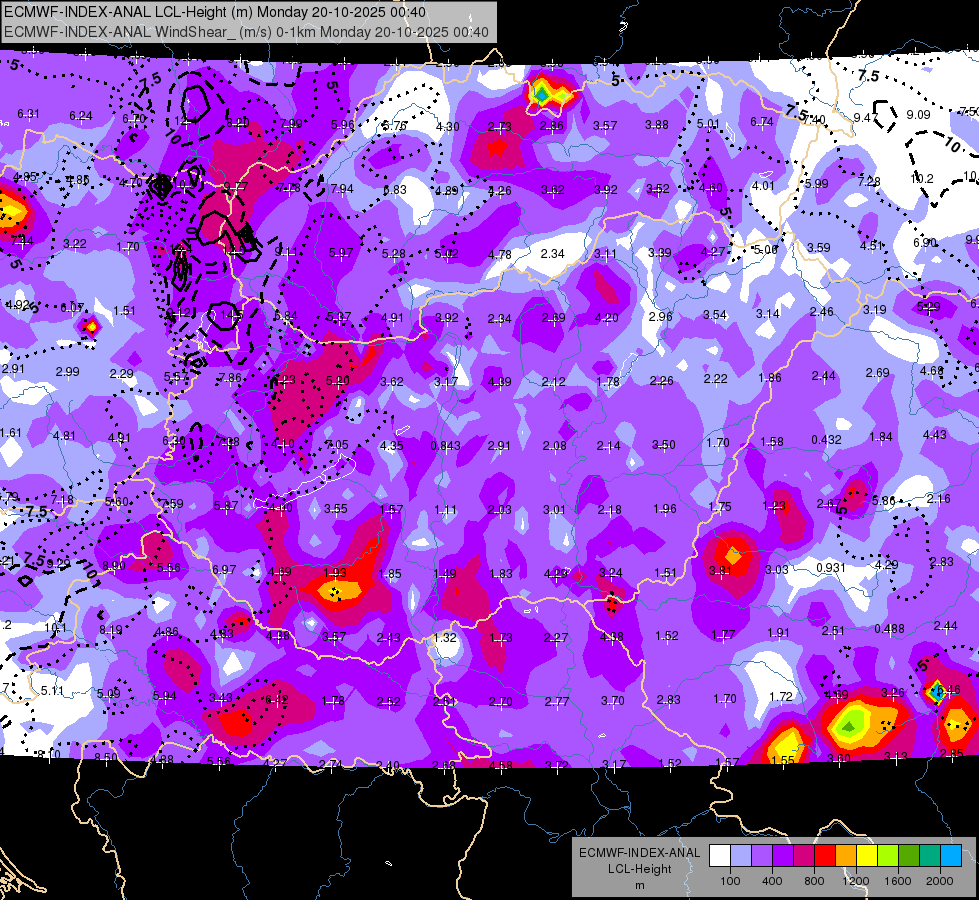Screen dimensions: 979x900
Task: Click legend tick label 400
Action: click(x=772, y=881)
